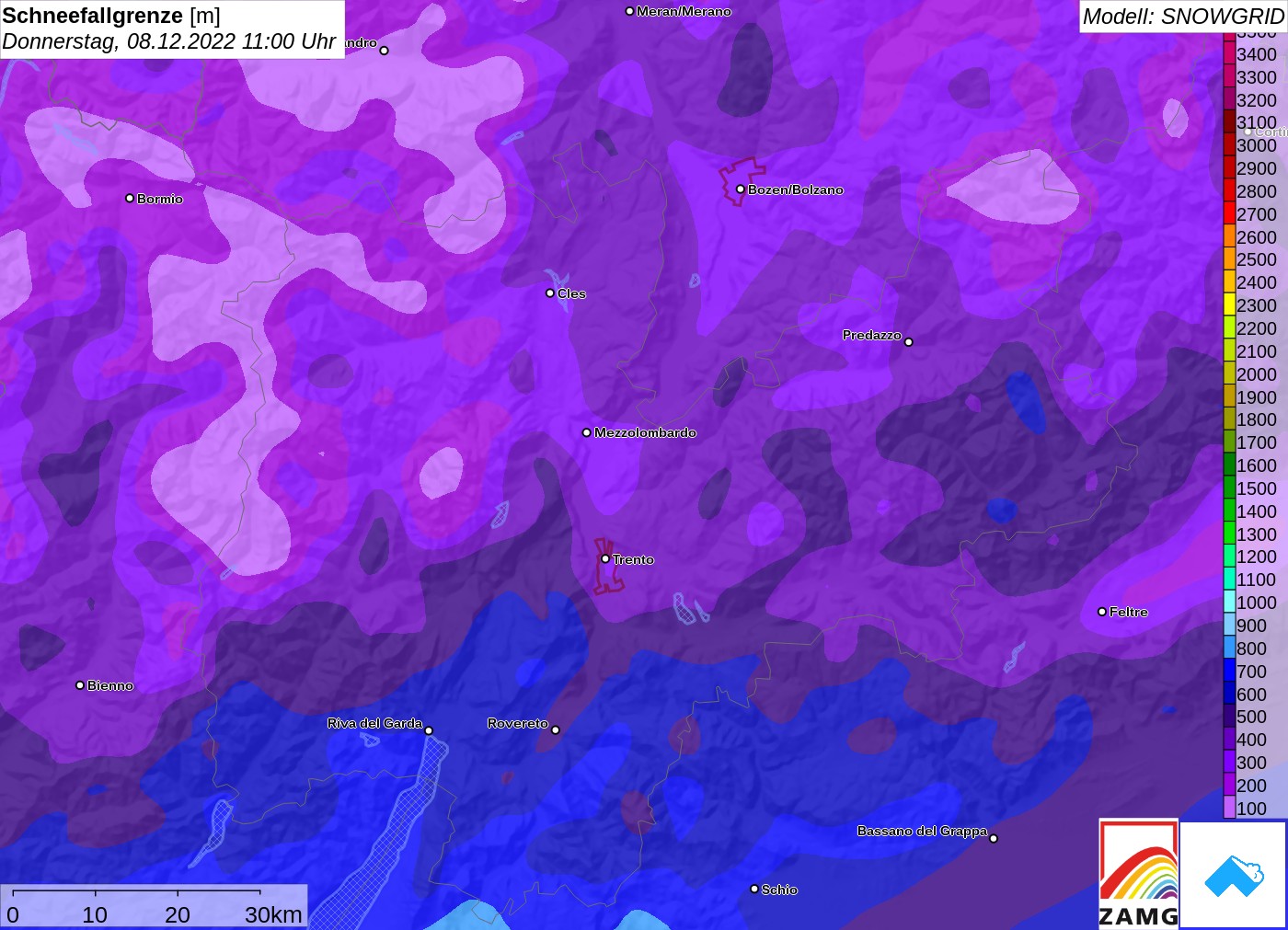Pick the Feltre town marker dot

tap(1102, 612)
